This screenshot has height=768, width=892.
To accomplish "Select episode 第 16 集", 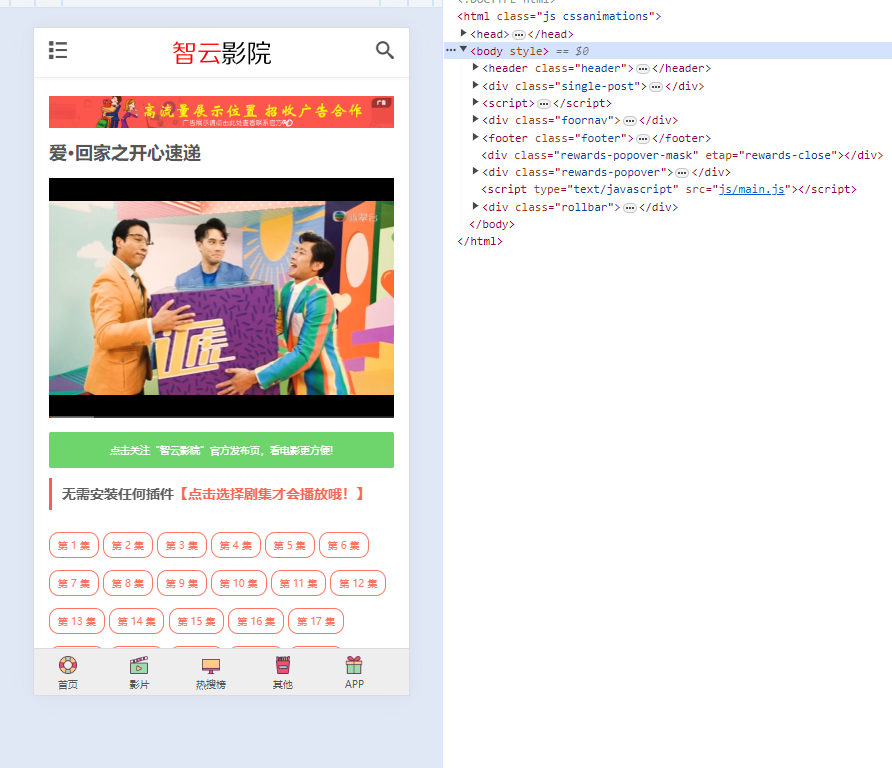I will [256, 621].
